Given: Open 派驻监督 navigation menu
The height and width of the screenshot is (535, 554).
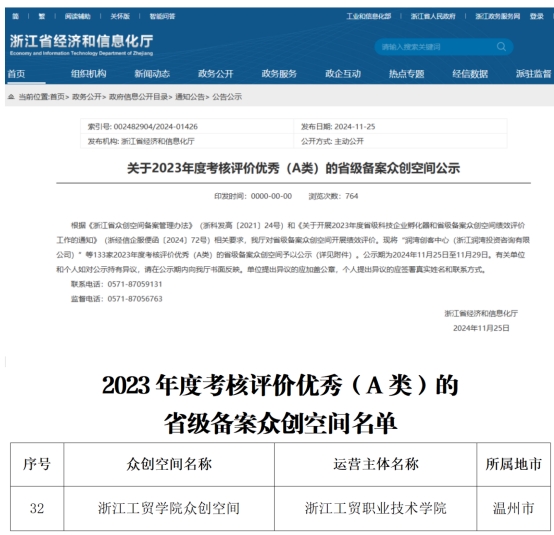Looking at the screenshot, I should 534,74.
